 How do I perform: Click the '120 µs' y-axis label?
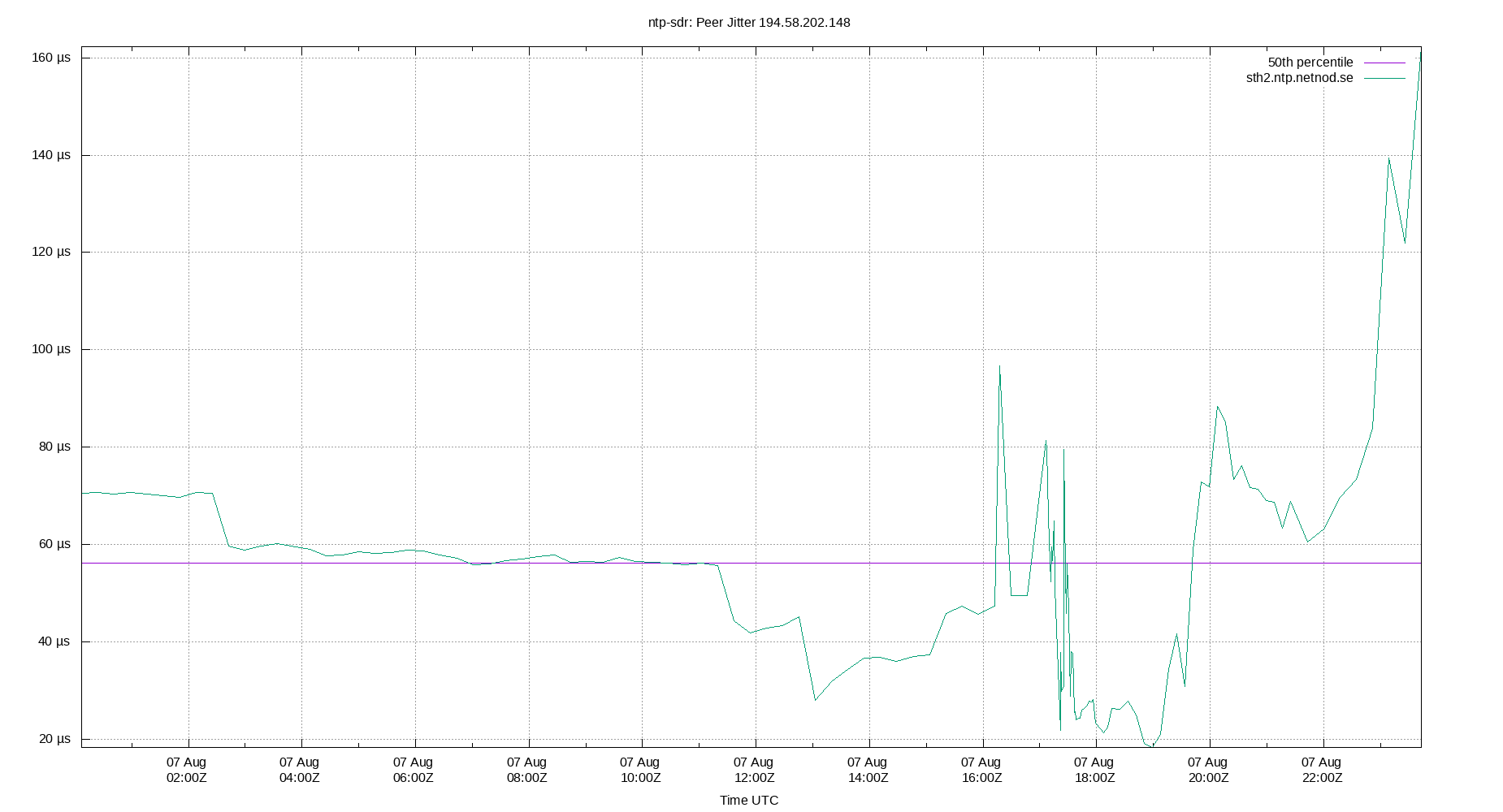point(51,252)
